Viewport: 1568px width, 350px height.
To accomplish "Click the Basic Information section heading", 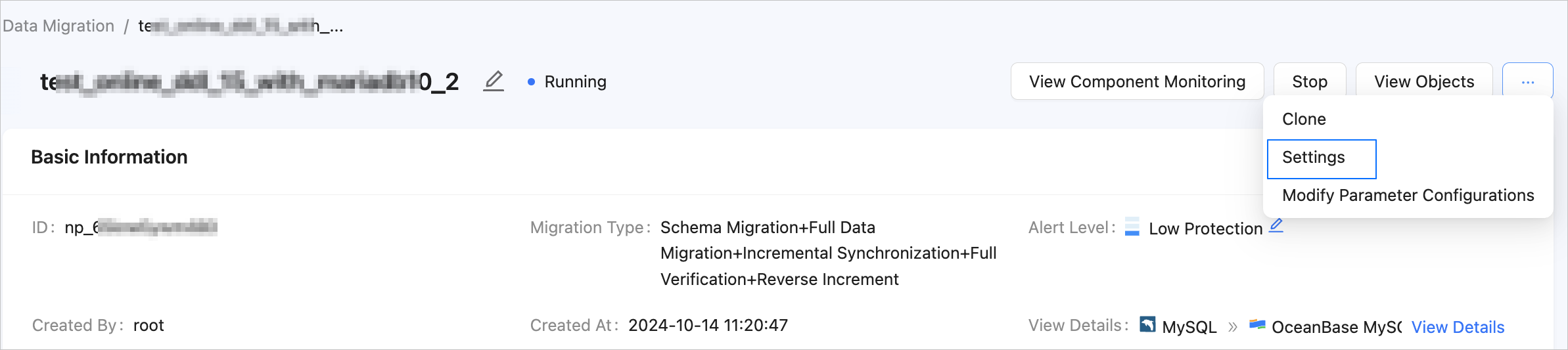I will [109, 157].
